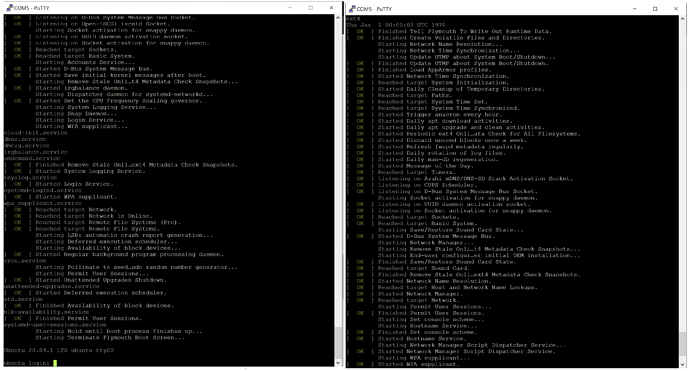Image resolution: width=690 pixels, height=371 pixels.
Task: Minimize the left PuTTY window
Action: 290,8
